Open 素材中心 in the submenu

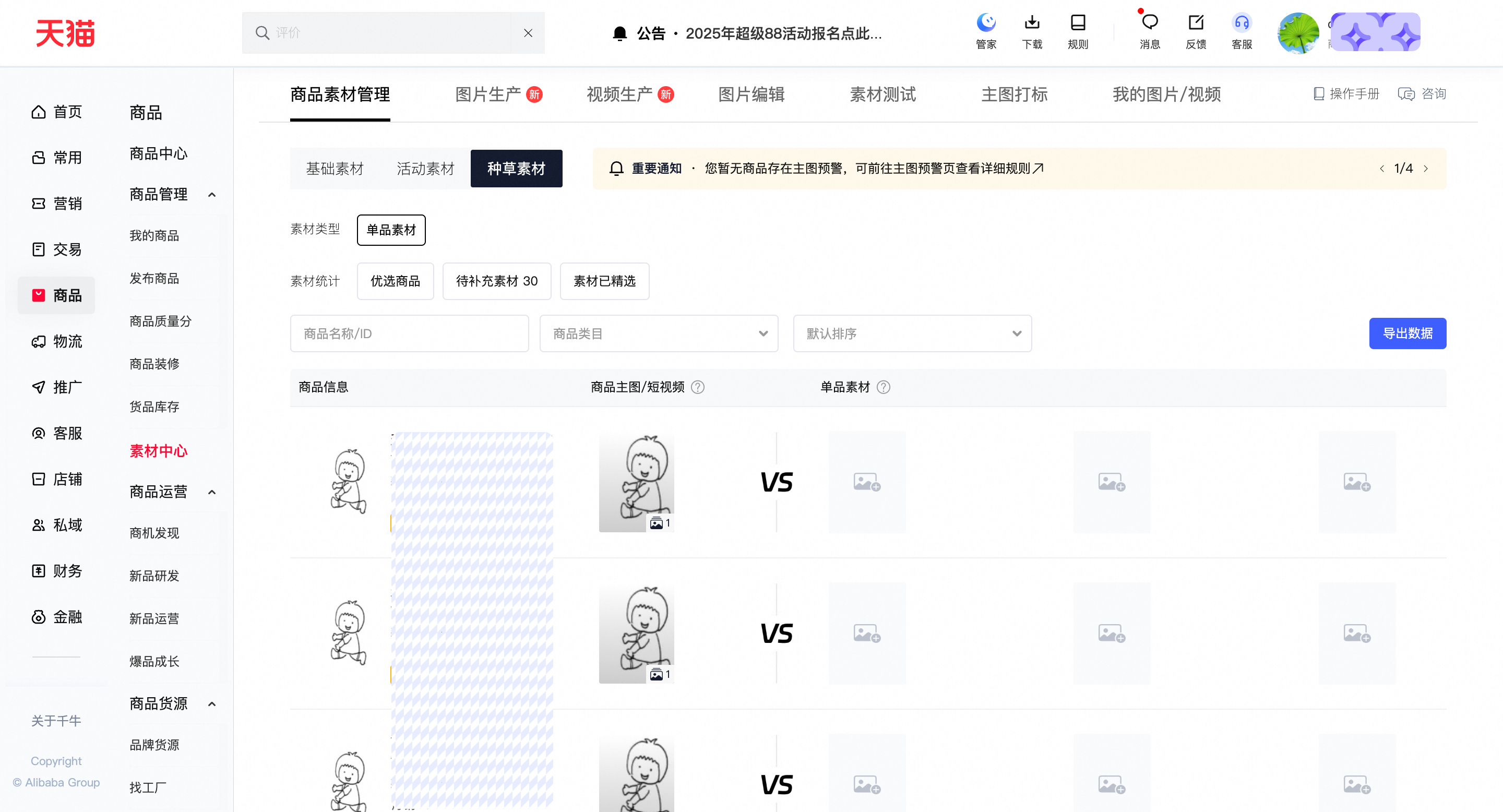click(158, 451)
